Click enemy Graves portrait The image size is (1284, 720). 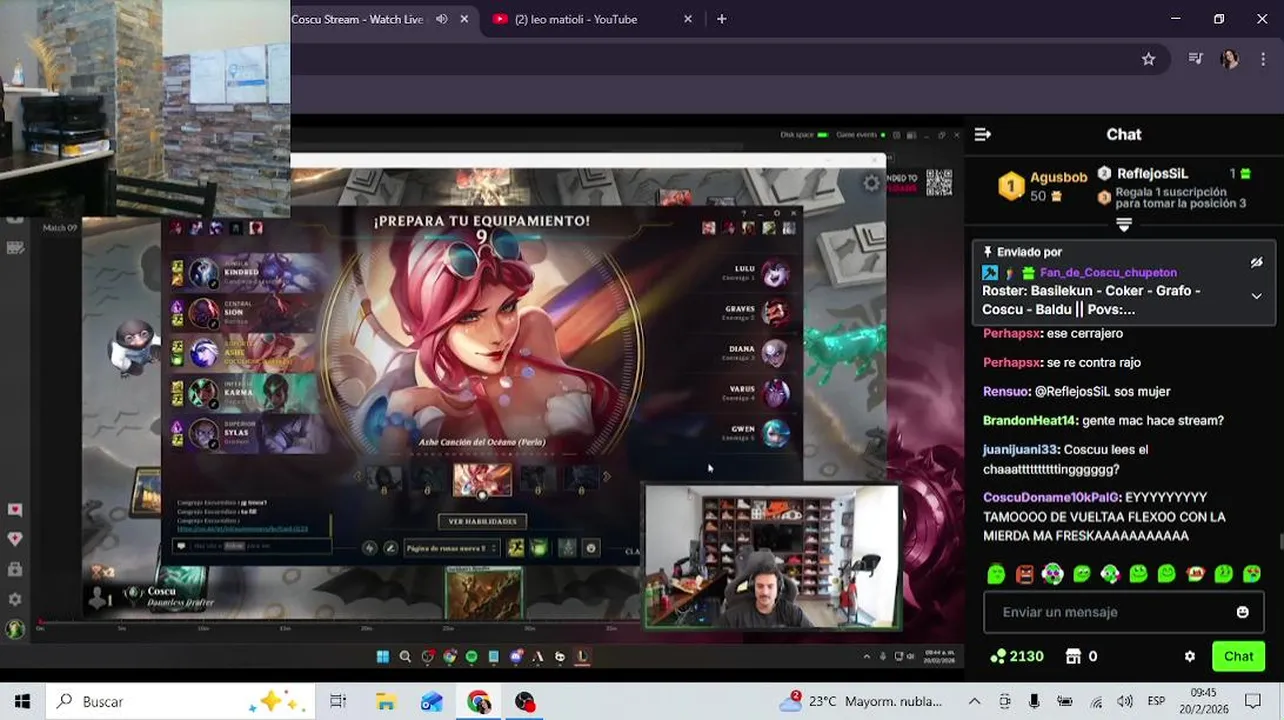pyautogui.click(x=775, y=313)
